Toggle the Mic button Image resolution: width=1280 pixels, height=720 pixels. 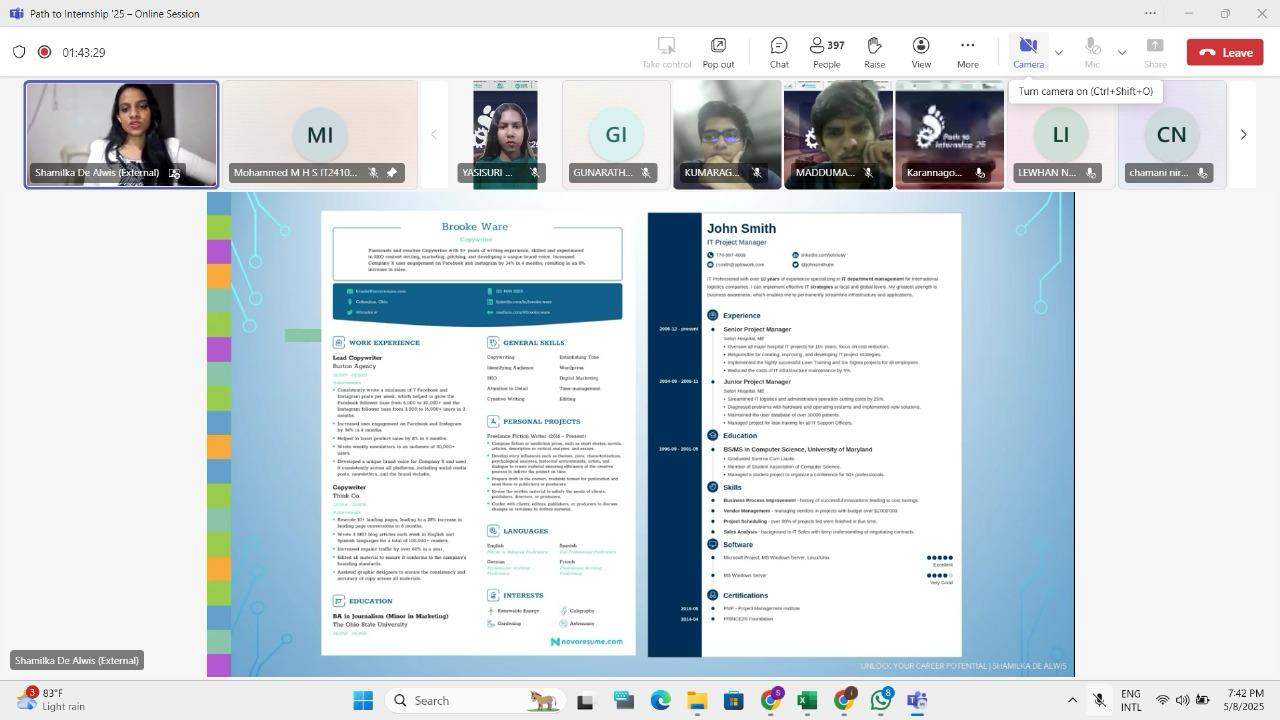tap(1092, 52)
